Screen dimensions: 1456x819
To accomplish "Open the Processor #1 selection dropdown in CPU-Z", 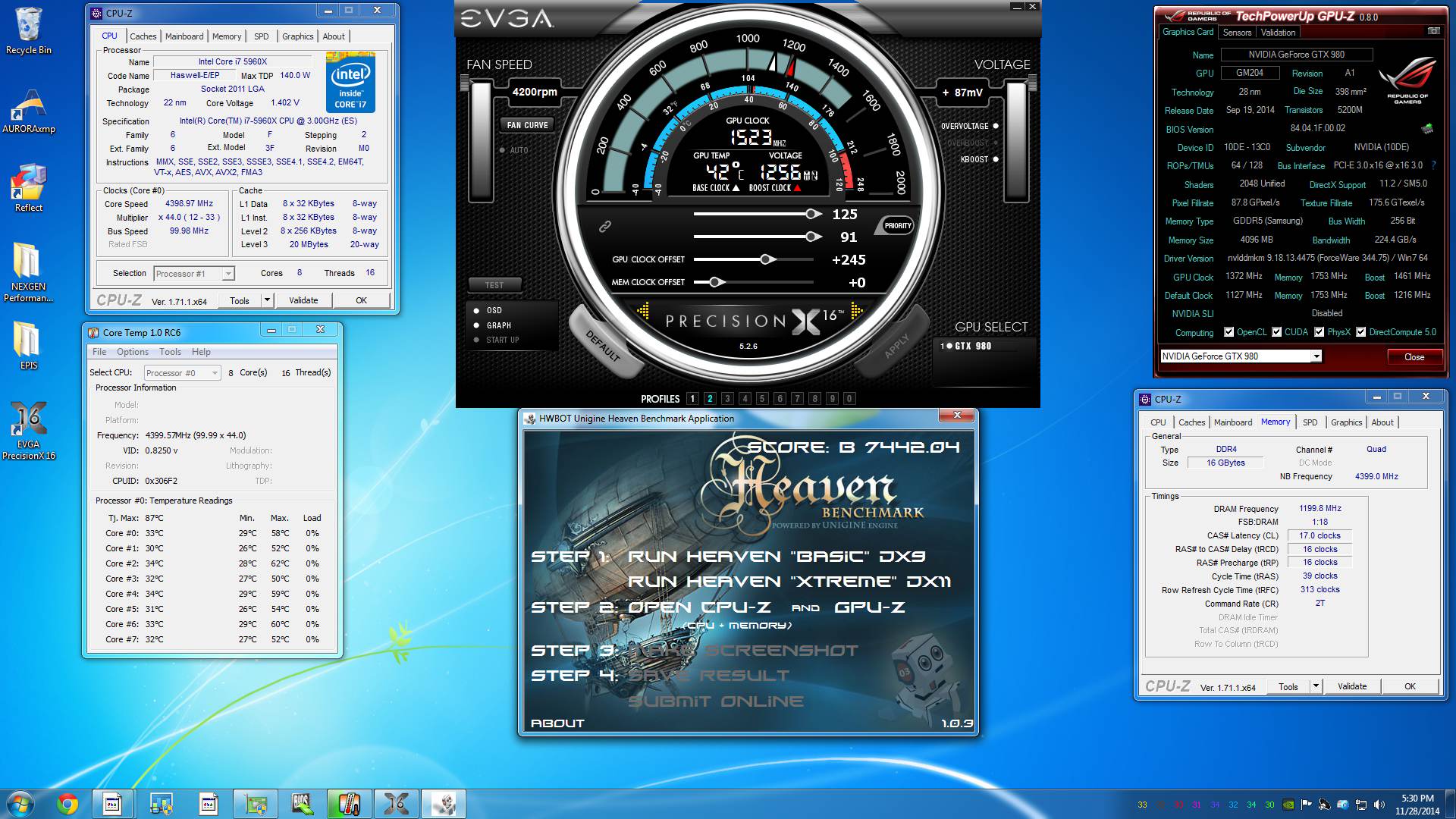I will point(194,274).
